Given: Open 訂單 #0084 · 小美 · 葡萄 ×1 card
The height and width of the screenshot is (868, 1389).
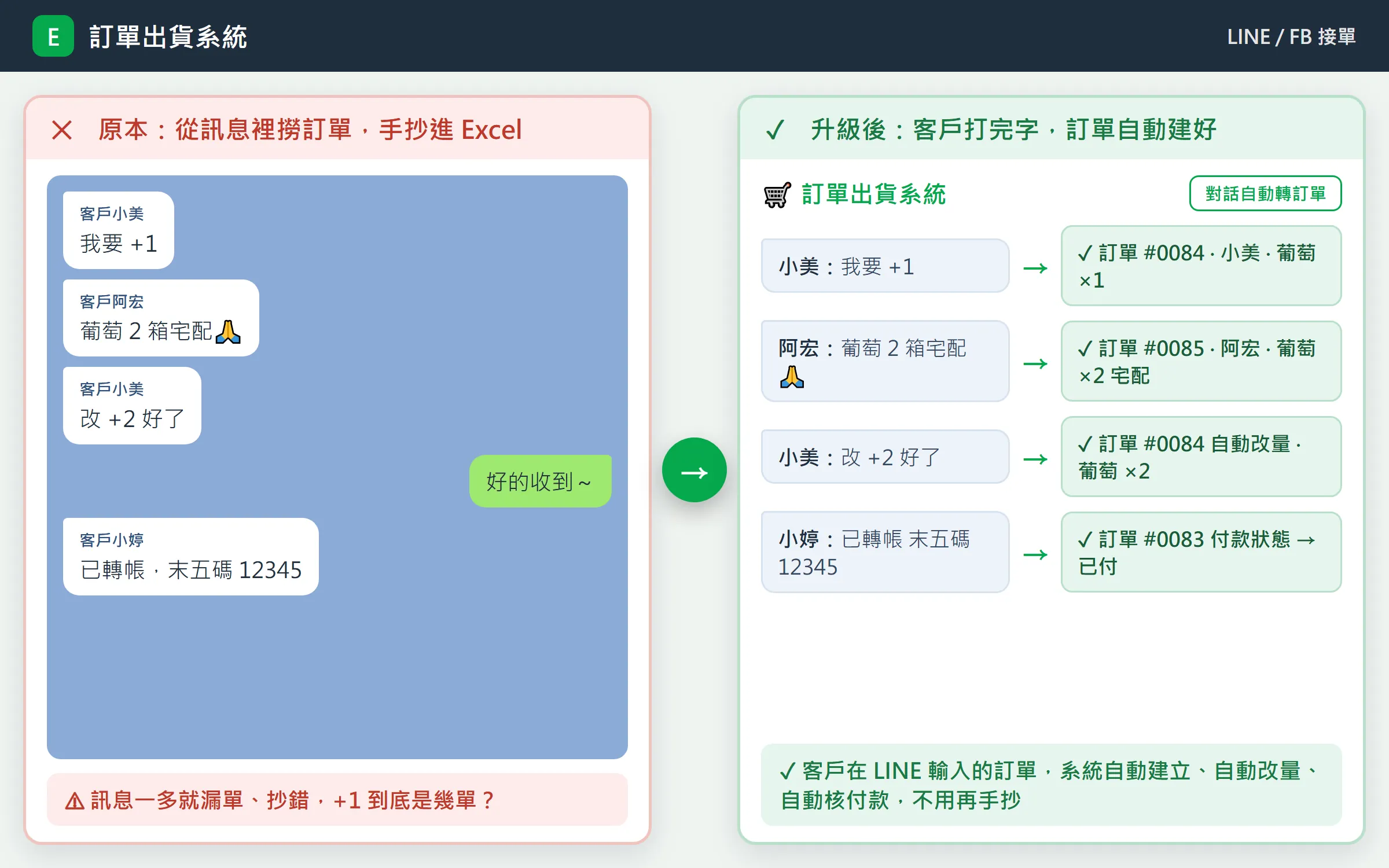Looking at the screenshot, I should tap(1201, 266).
